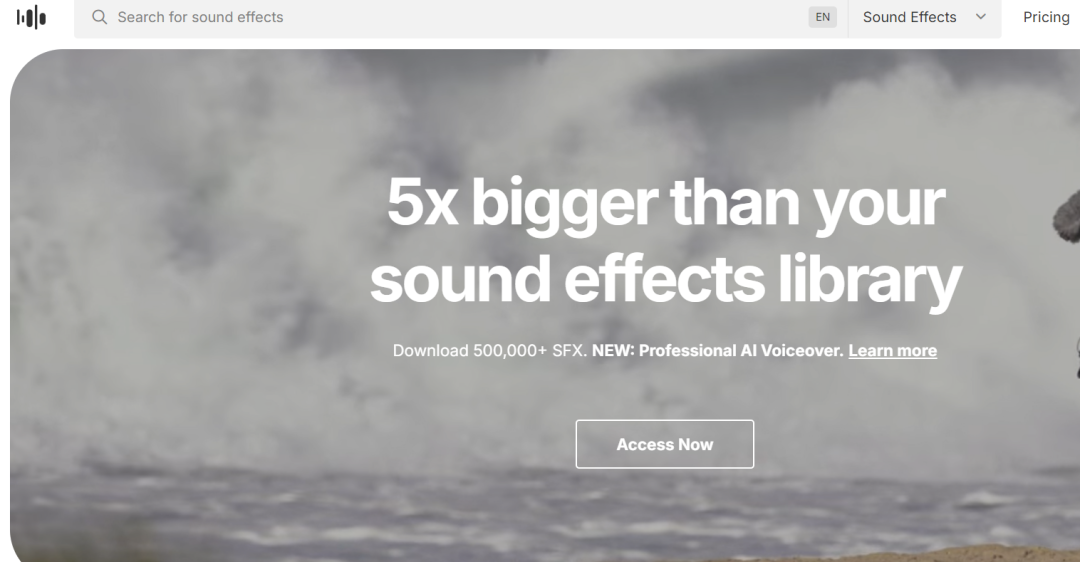Toggle the EN language badge

[x=822, y=17]
